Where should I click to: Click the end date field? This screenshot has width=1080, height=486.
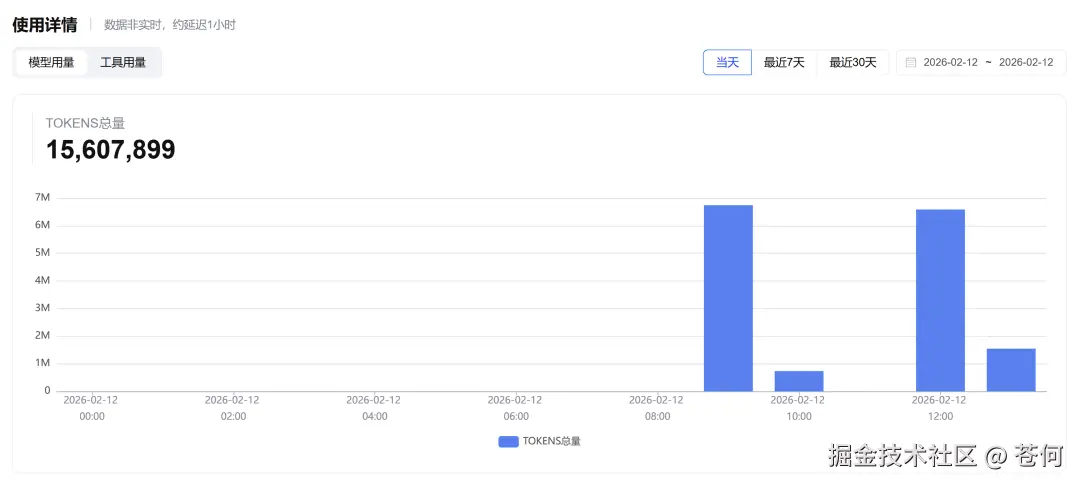click(x=1026, y=62)
